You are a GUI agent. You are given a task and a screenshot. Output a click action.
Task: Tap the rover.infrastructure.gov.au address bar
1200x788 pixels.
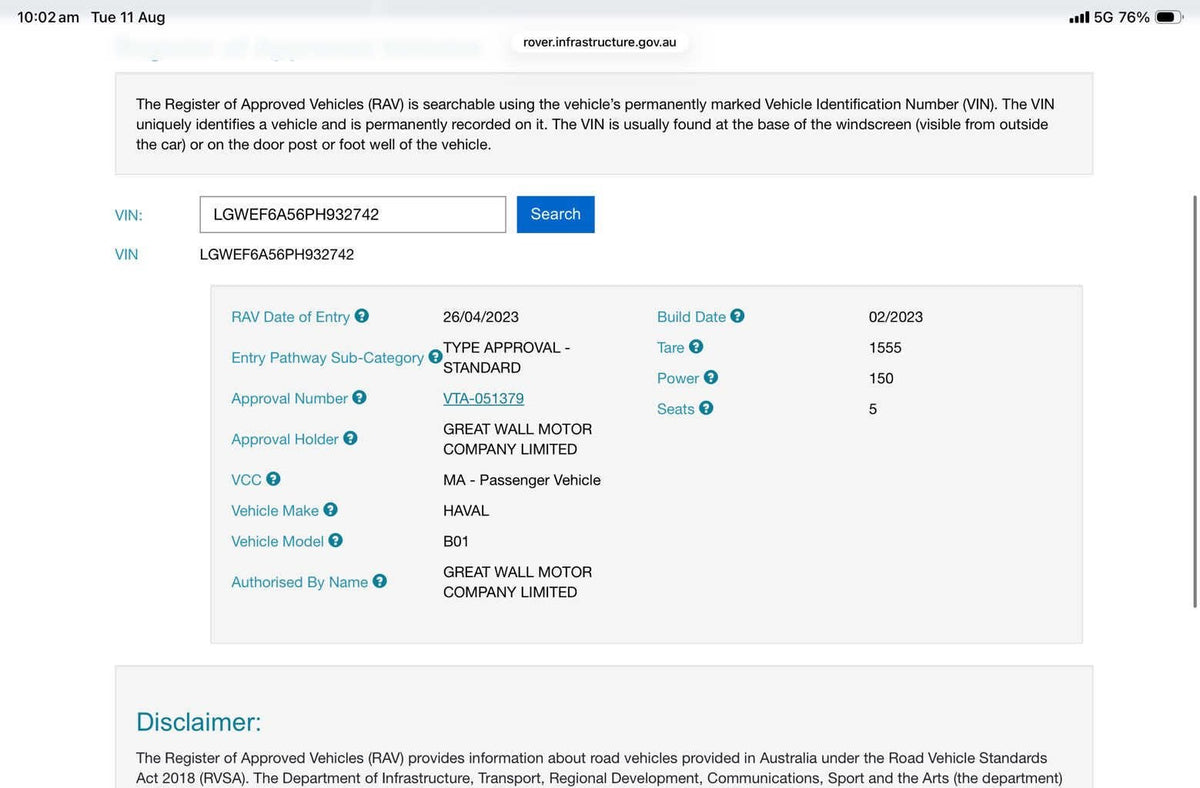coord(600,43)
